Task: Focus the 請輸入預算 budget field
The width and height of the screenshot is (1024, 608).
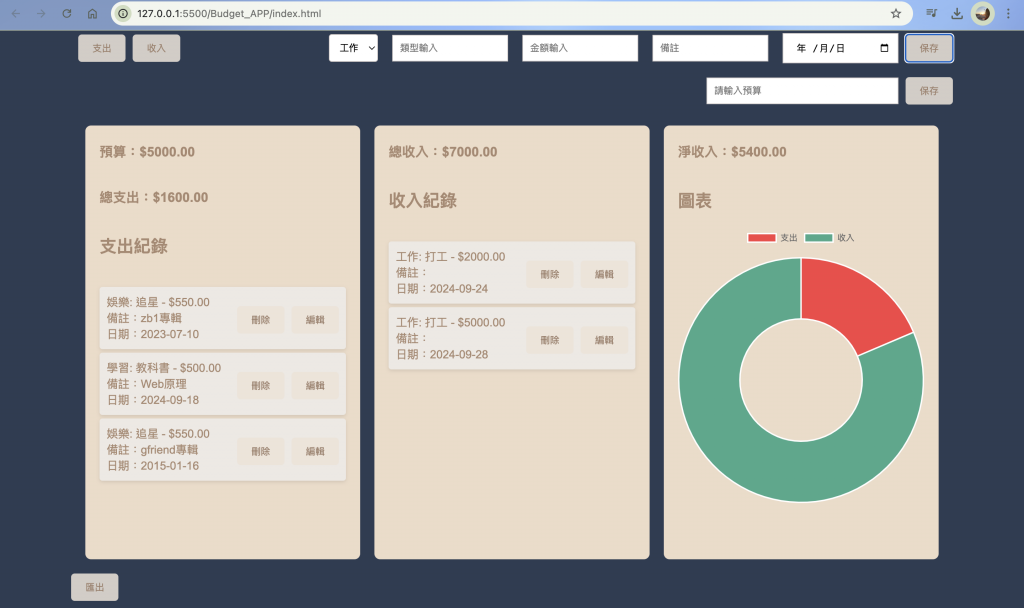Action: (x=802, y=91)
